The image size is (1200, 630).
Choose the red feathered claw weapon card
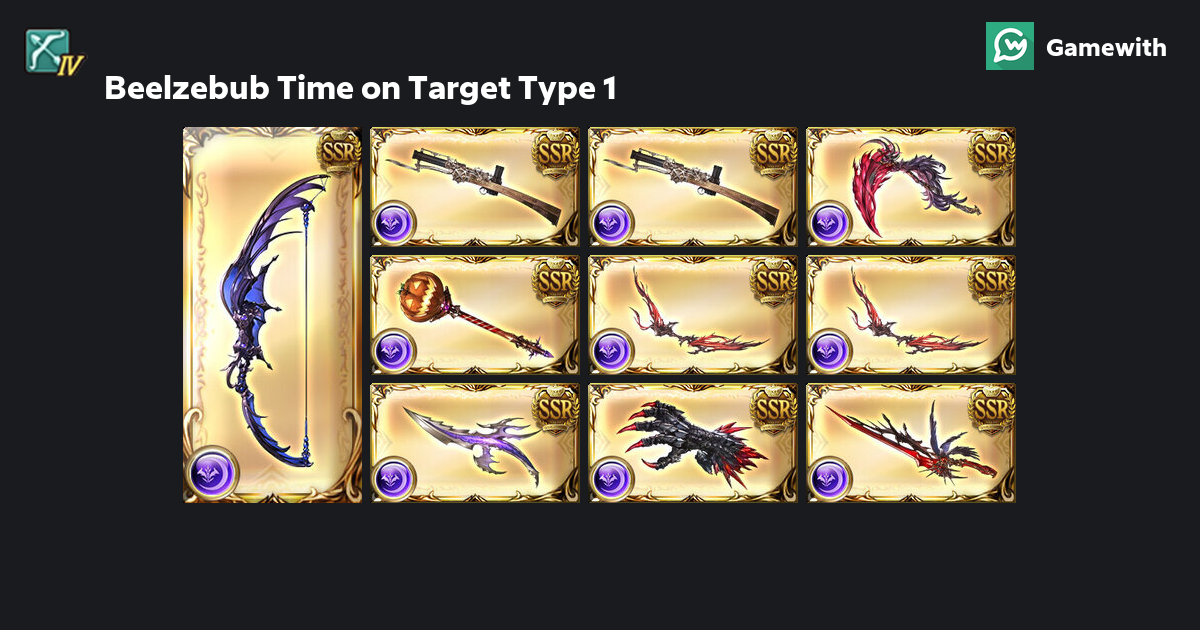point(912,187)
